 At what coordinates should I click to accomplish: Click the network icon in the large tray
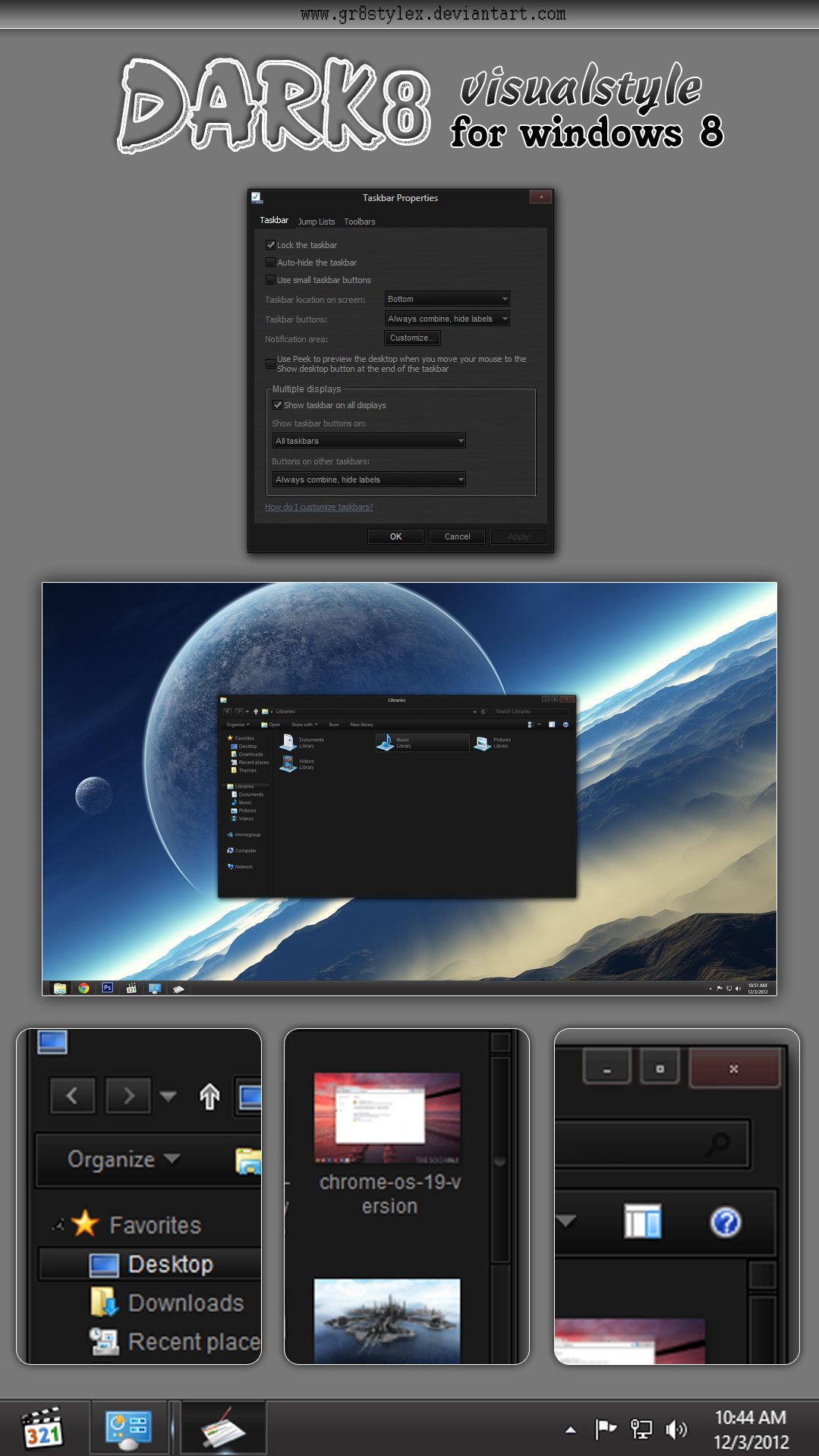tap(641, 1429)
